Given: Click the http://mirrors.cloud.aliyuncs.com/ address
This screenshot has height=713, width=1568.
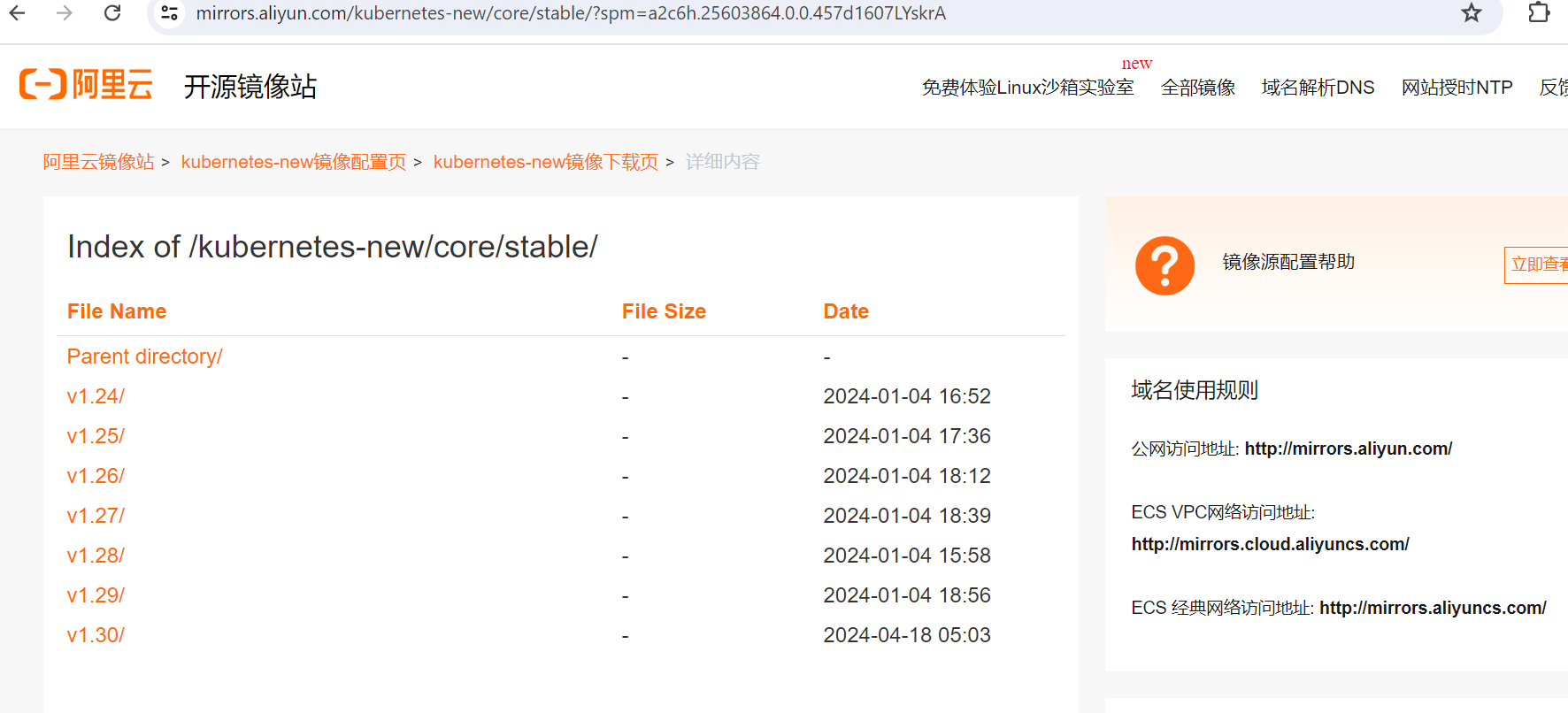Looking at the screenshot, I should click(x=1271, y=544).
